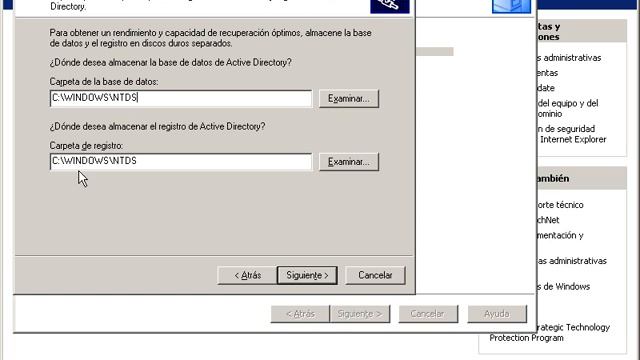This screenshot has width=640, height=360.
Task: Click the greyed Ayuda button in background window
Action: [x=497, y=314]
